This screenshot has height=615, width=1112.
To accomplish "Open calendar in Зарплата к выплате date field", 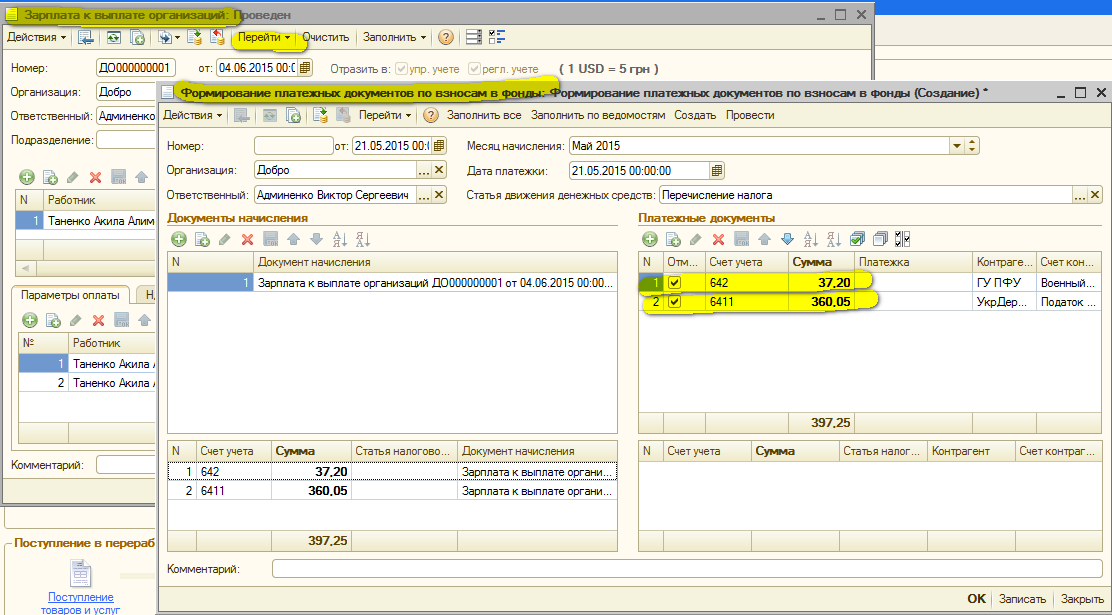I will click(305, 68).
